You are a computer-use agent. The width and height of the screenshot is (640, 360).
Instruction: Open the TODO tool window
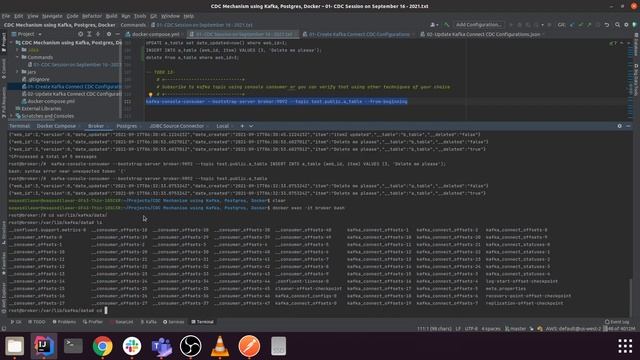click(x=37, y=322)
